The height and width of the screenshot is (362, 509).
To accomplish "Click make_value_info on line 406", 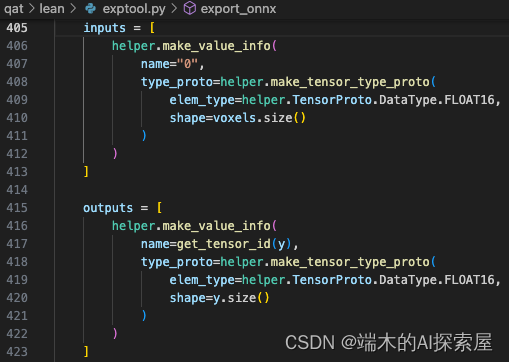I will 216,46.
